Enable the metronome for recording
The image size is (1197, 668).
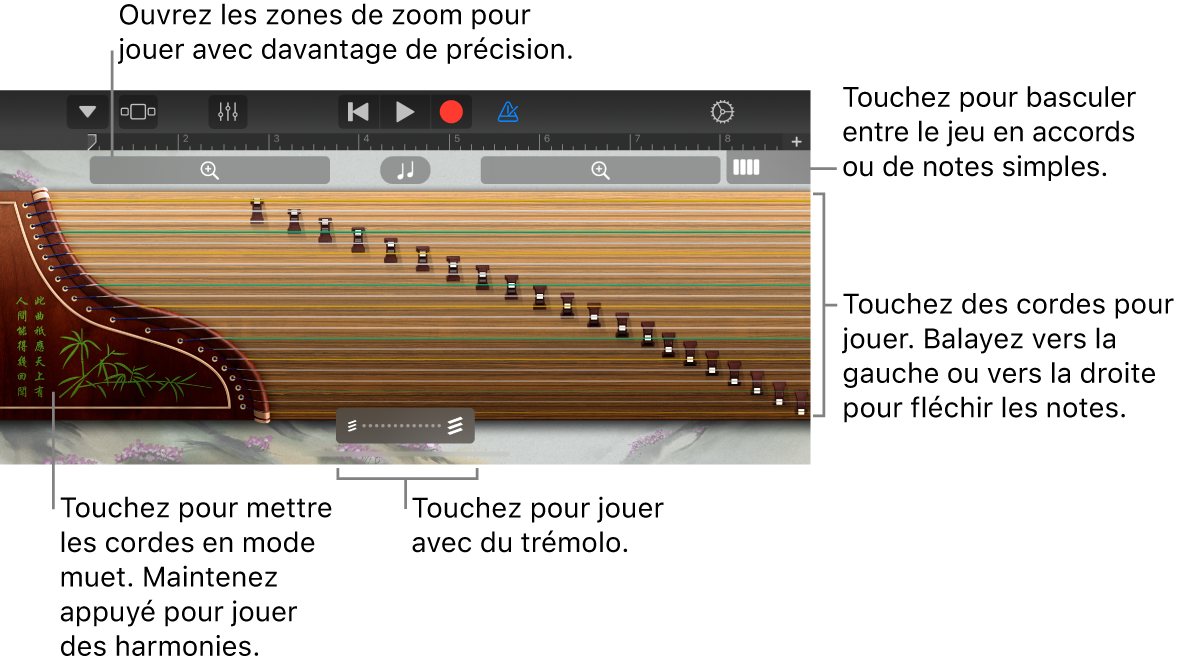tap(508, 112)
